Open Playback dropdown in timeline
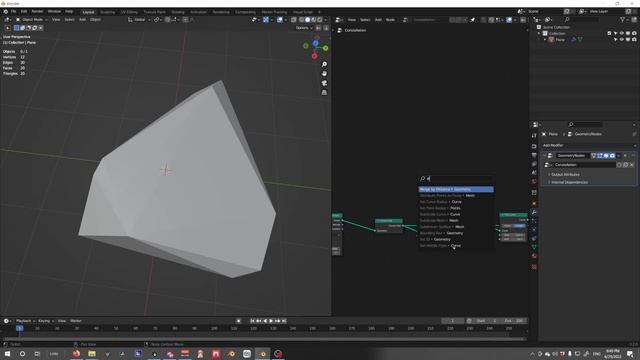This screenshot has height=360, width=640. point(25,321)
